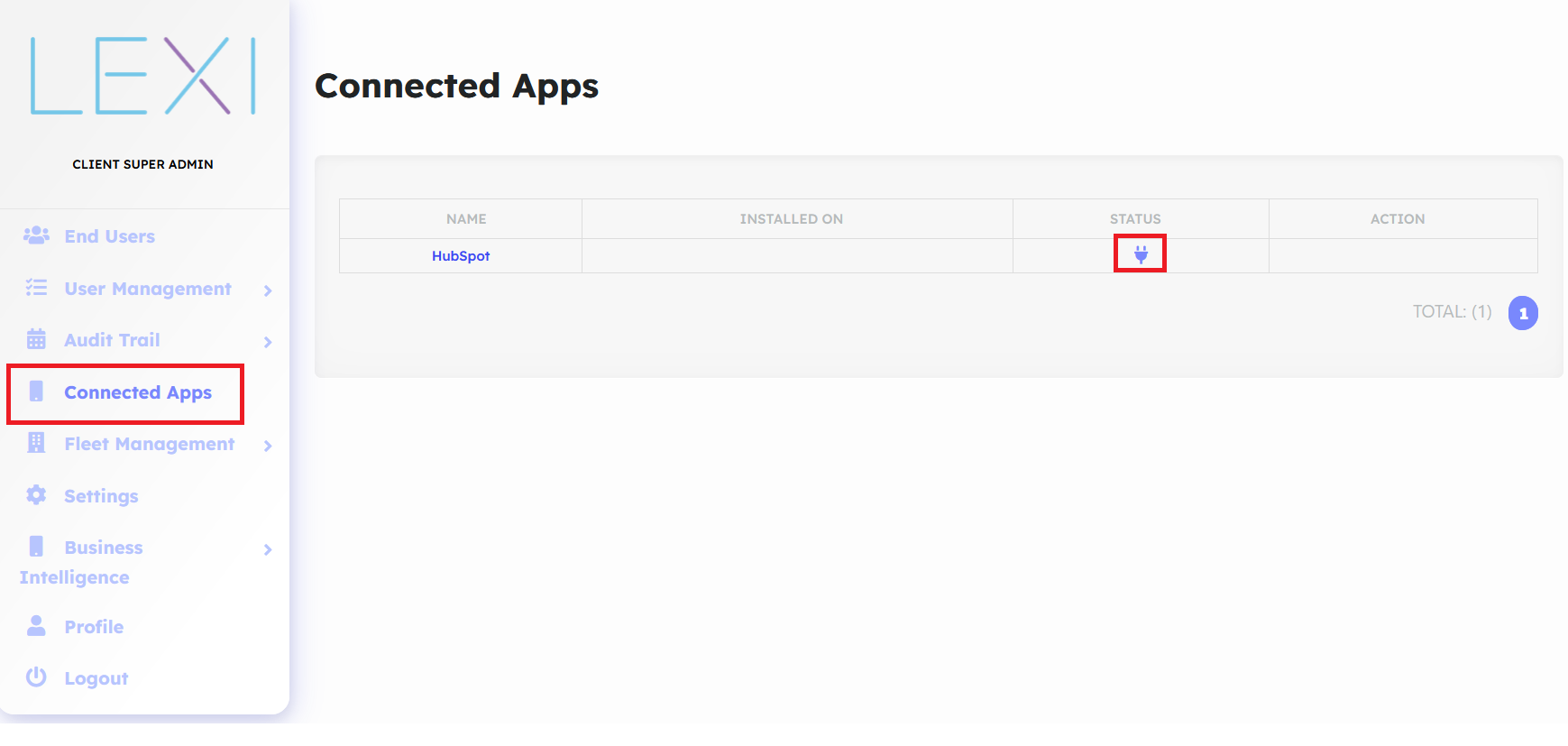Open the Settings menu item
The width and height of the screenshot is (1568, 746).
(101, 496)
